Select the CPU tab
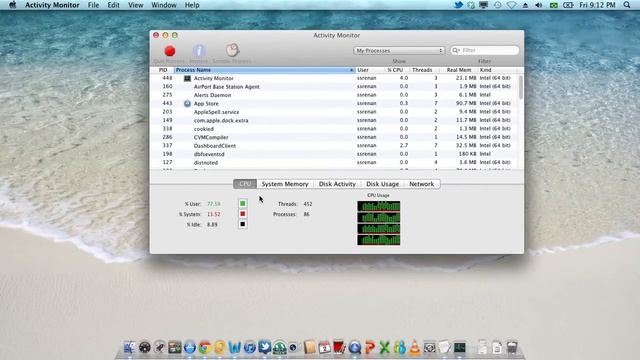 pos(245,184)
